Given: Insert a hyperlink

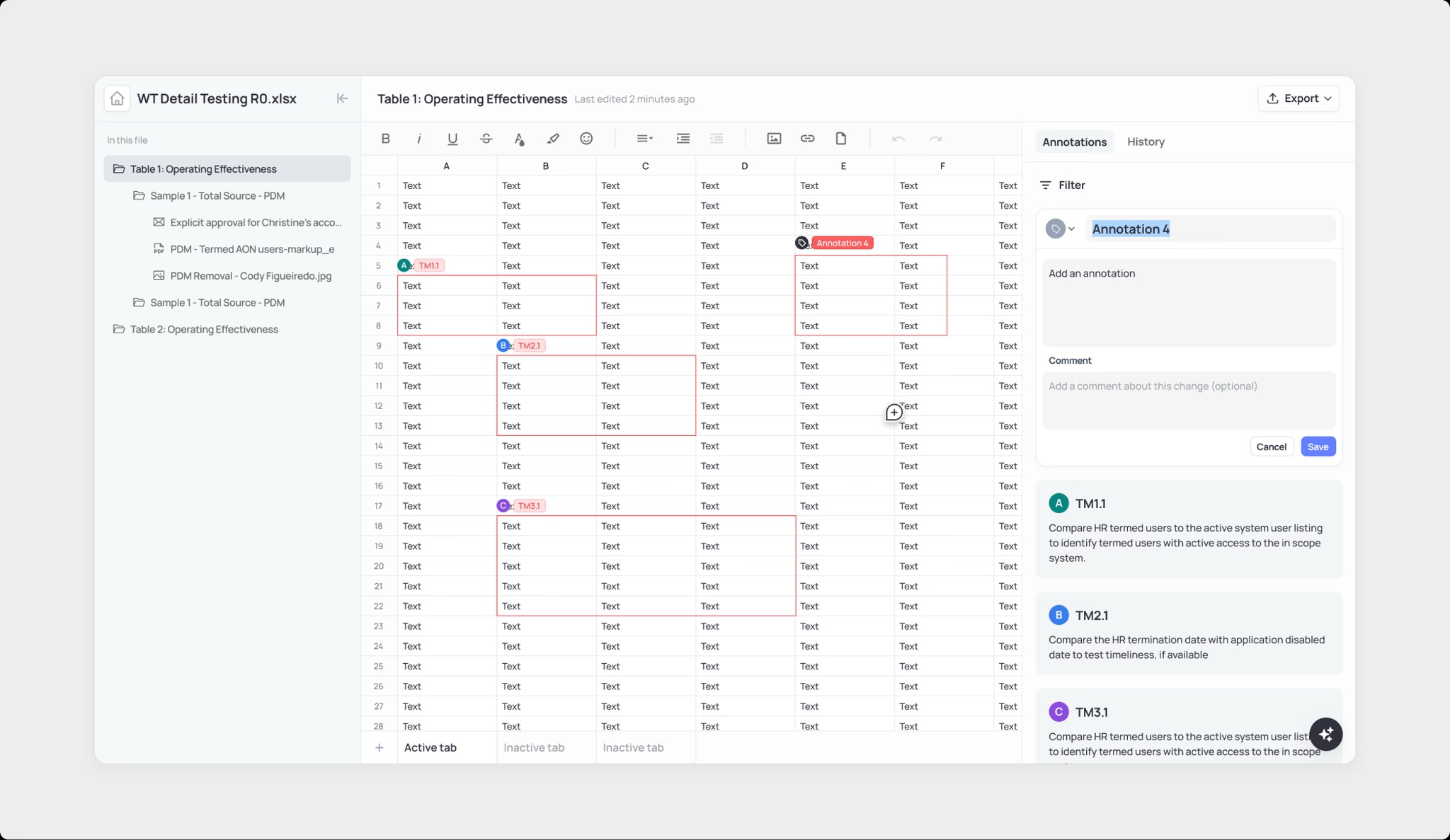Looking at the screenshot, I should (807, 139).
